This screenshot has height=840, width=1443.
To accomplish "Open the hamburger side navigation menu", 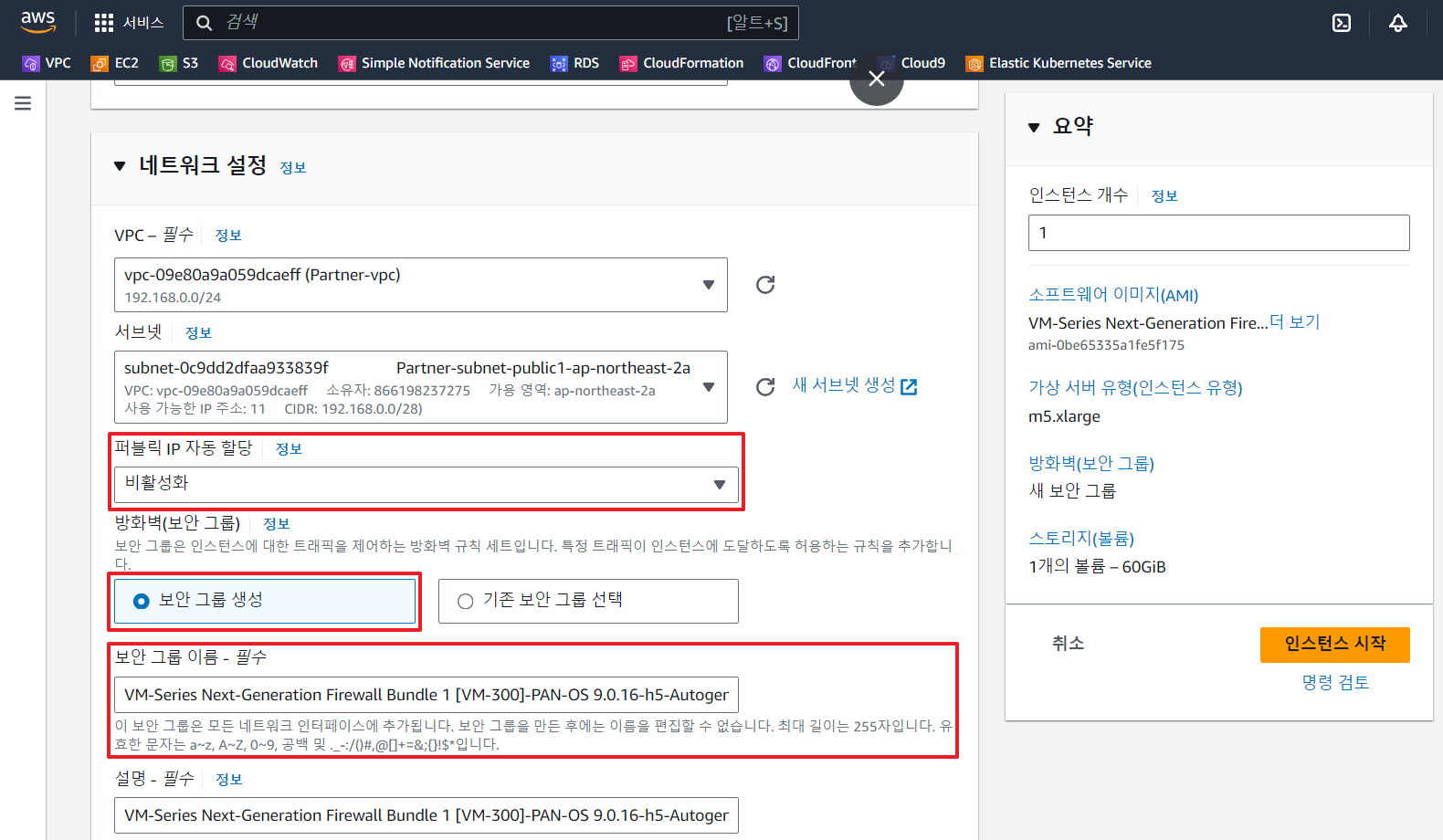I will pos(23,103).
